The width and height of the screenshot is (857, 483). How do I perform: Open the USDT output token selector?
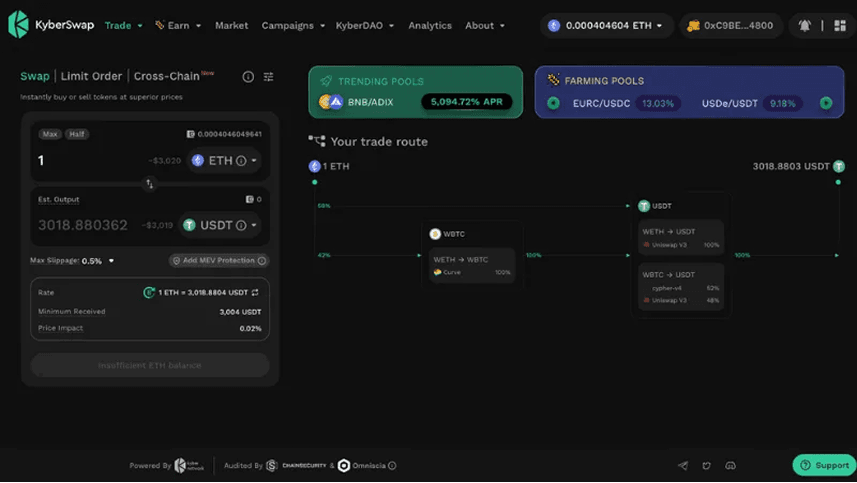pos(220,225)
